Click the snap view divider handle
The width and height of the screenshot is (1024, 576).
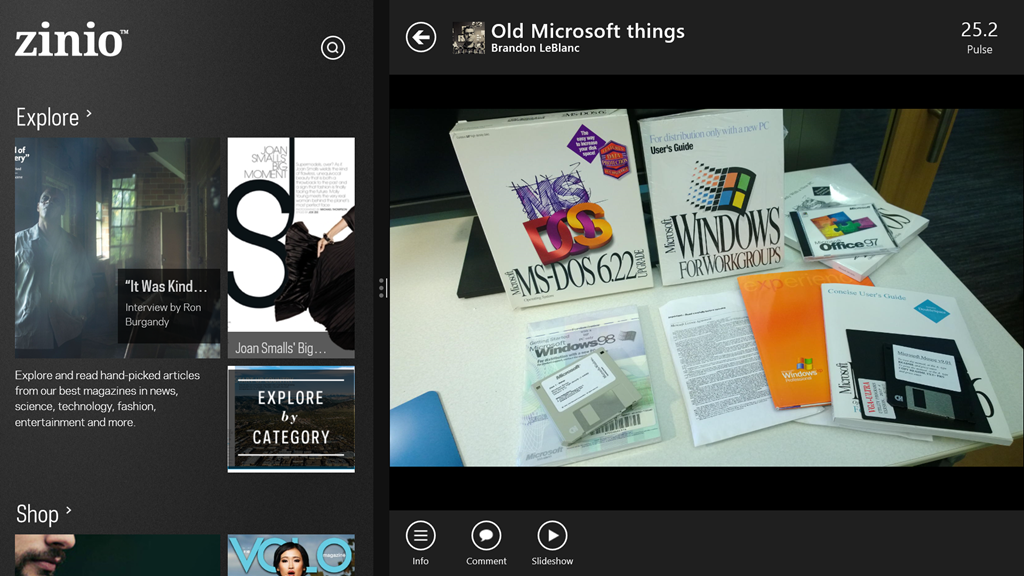[382, 288]
